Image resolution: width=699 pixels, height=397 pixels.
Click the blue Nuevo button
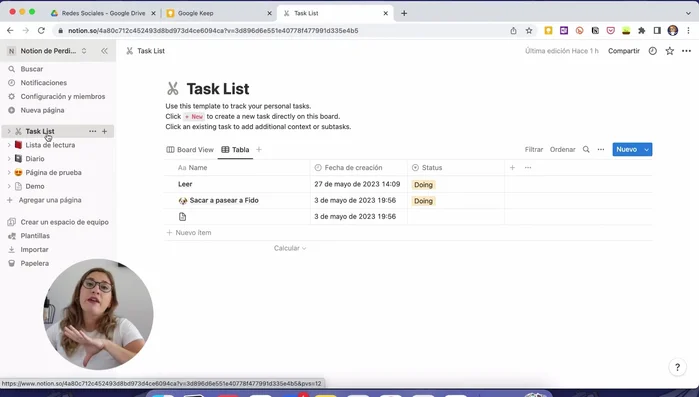pos(626,150)
